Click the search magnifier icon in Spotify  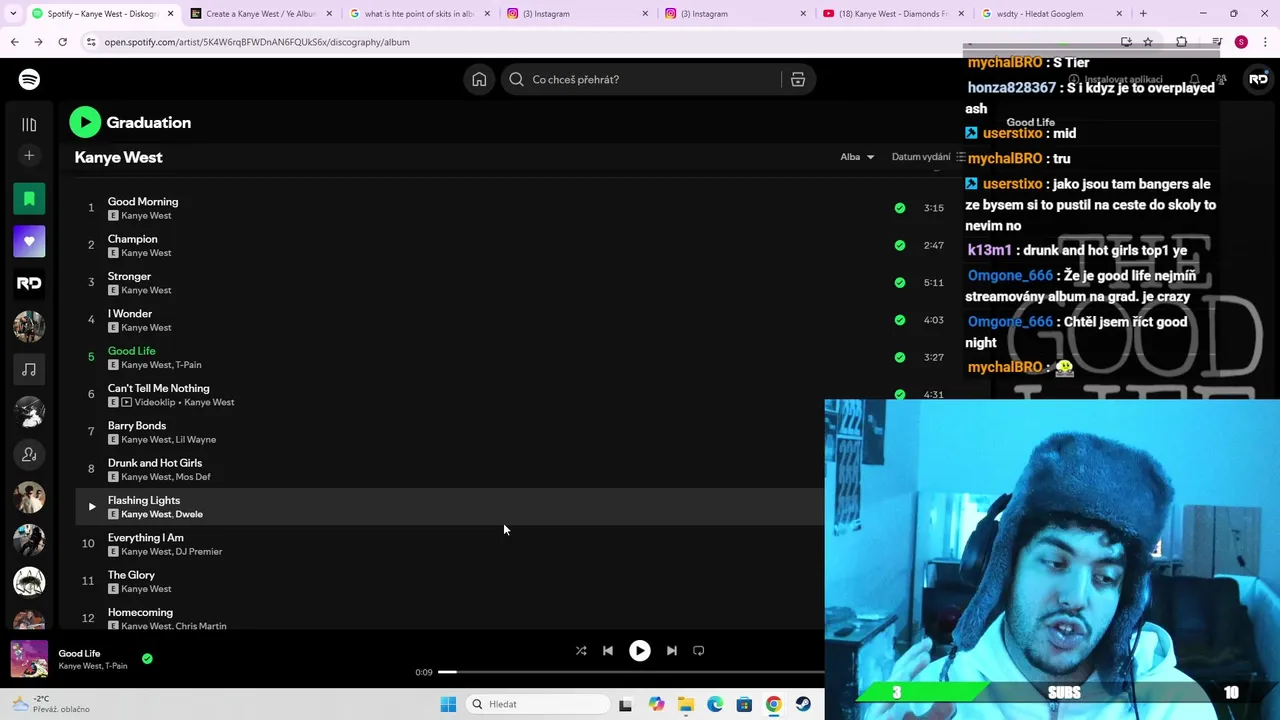(x=516, y=79)
